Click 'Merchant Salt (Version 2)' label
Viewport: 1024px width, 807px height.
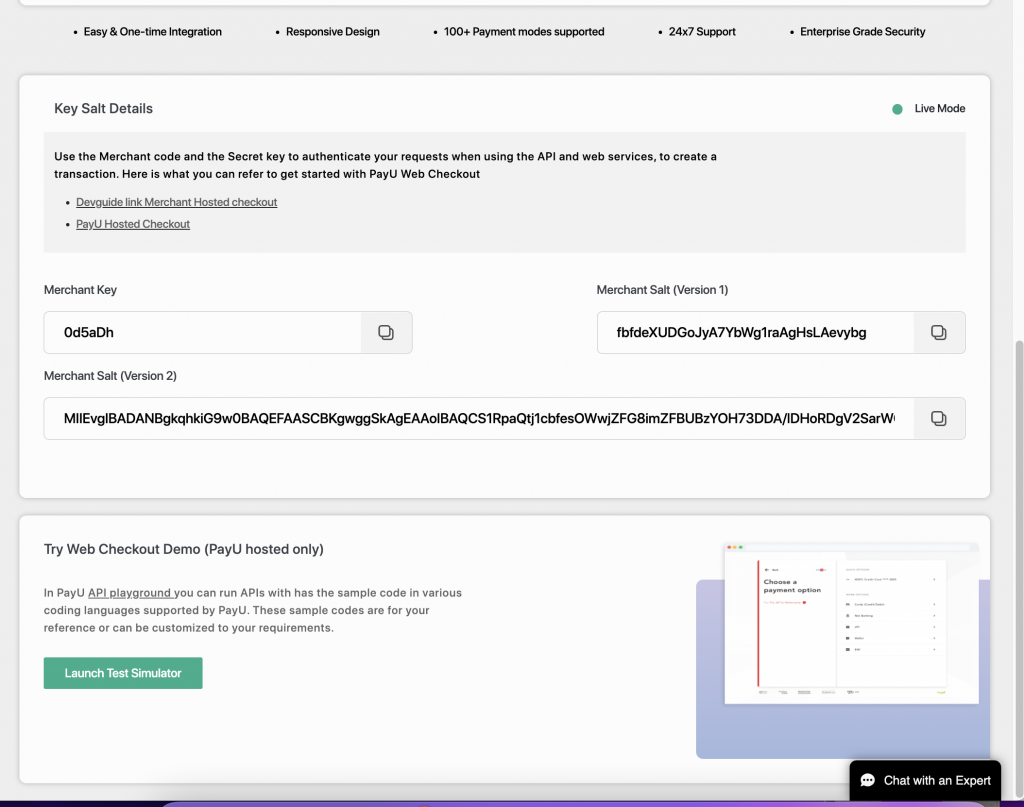[x=110, y=376]
